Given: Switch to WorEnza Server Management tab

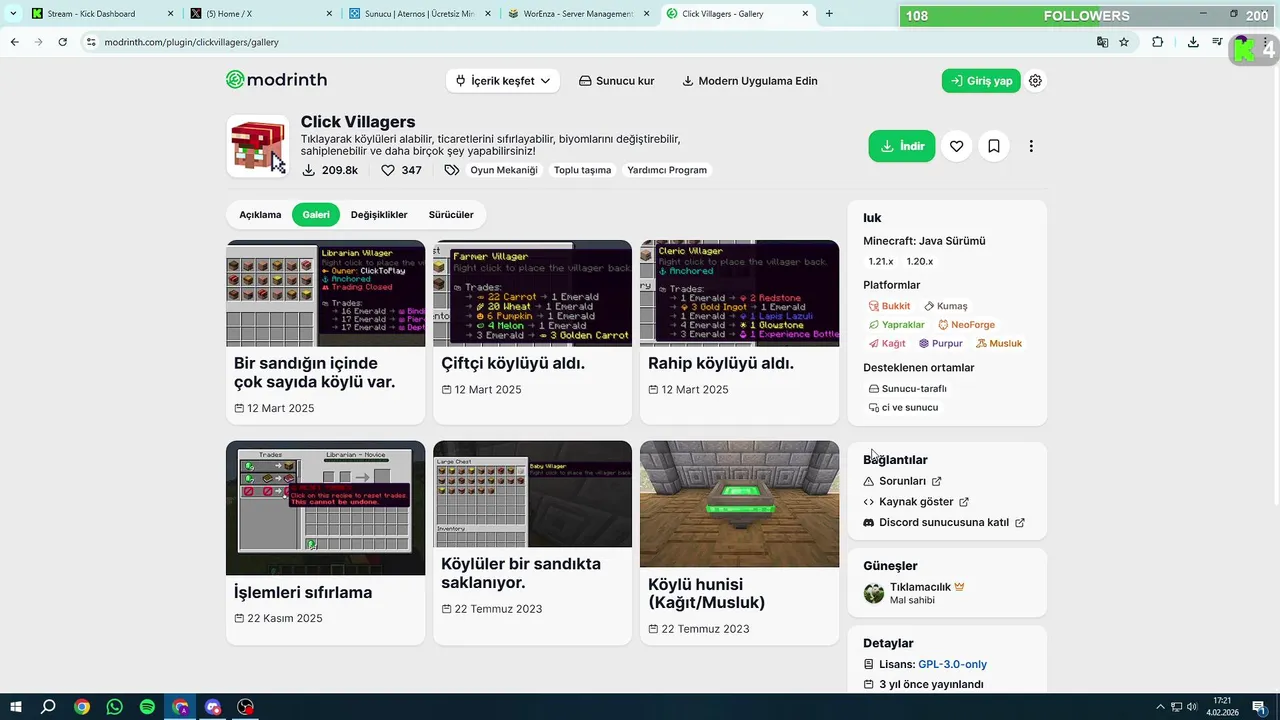Looking at the screenshot, I should pyautogui.click(x=579, y=14).
